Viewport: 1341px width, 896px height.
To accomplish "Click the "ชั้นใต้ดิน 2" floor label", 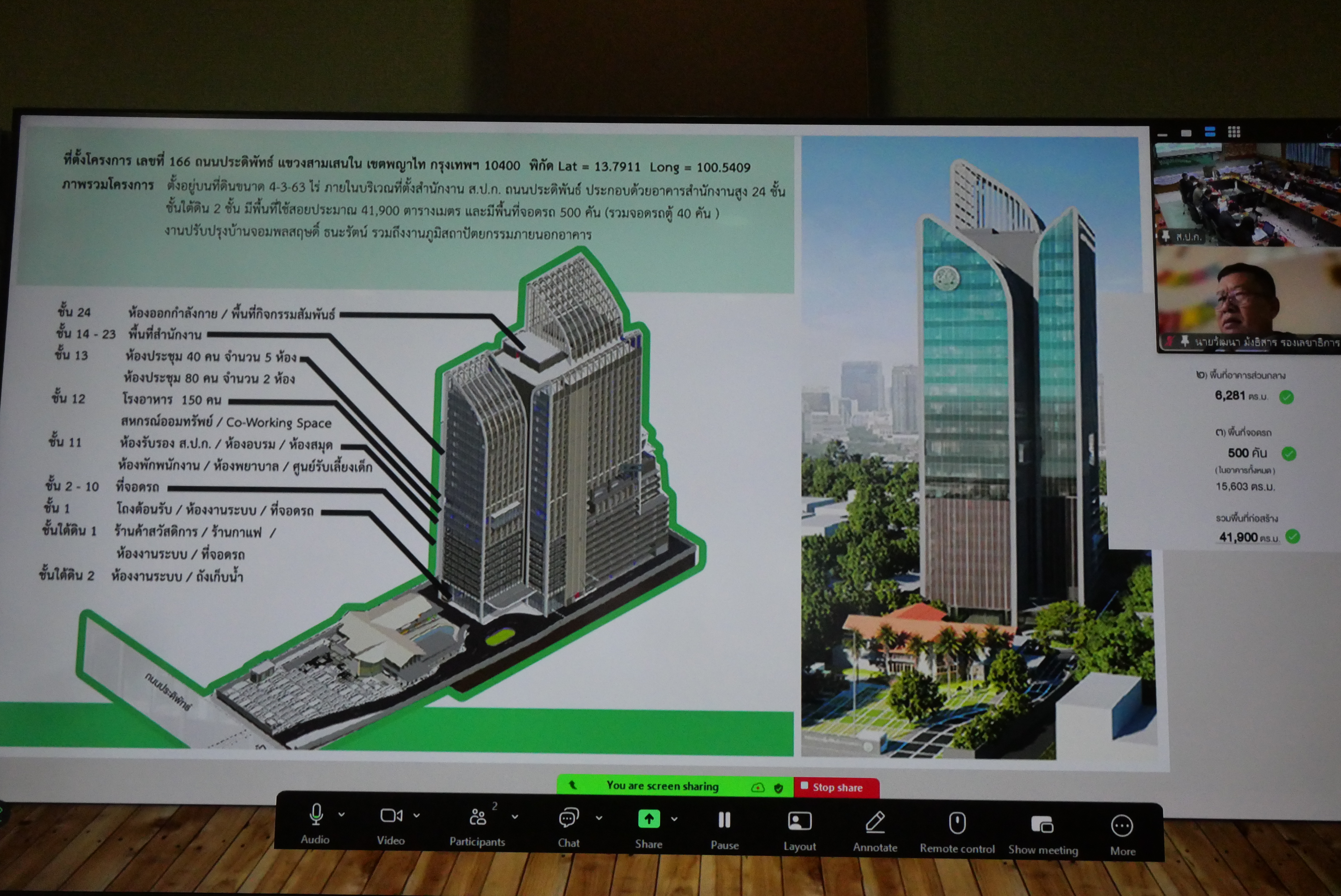I will [66, 575].
